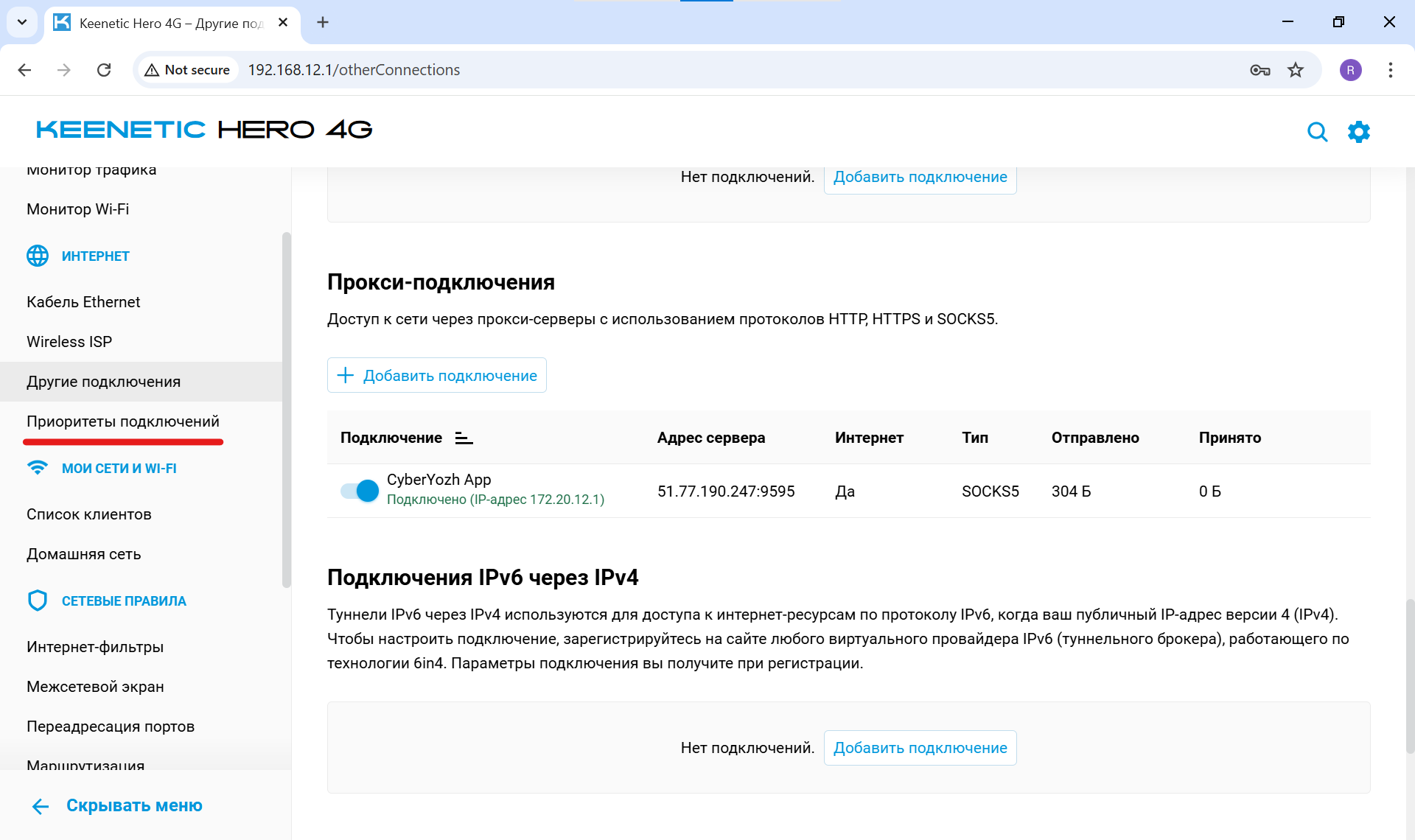Screen dimensions: 1415x840
Task: Select the Интернет globe icon in sidebar
Action: [x=38, y=256]
